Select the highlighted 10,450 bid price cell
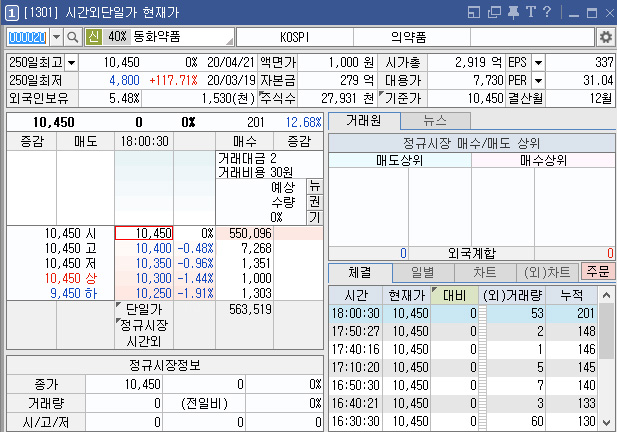617x432 pixels. (144, 233)
